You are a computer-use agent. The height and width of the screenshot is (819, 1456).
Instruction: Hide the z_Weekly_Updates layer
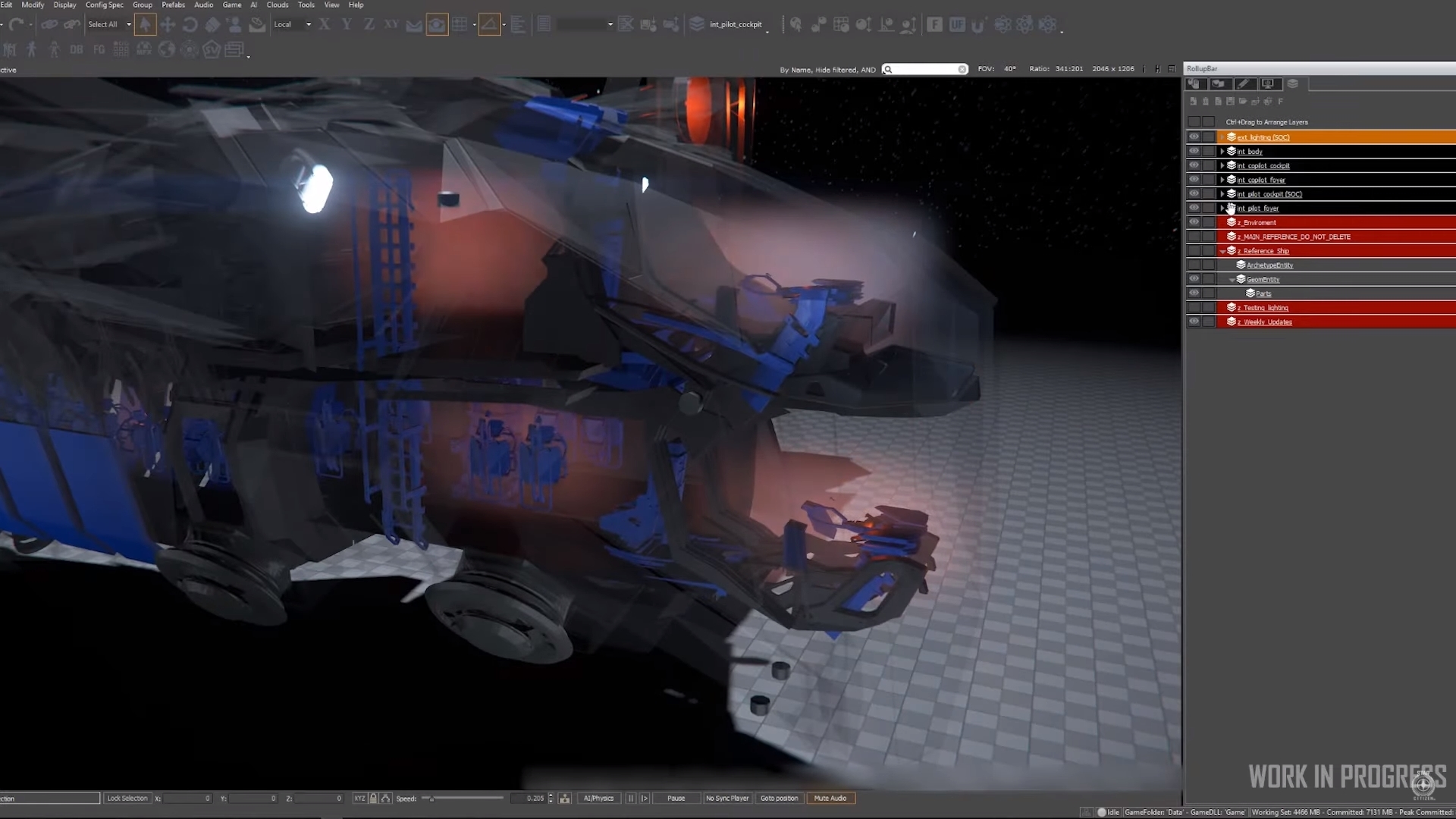1194,322
